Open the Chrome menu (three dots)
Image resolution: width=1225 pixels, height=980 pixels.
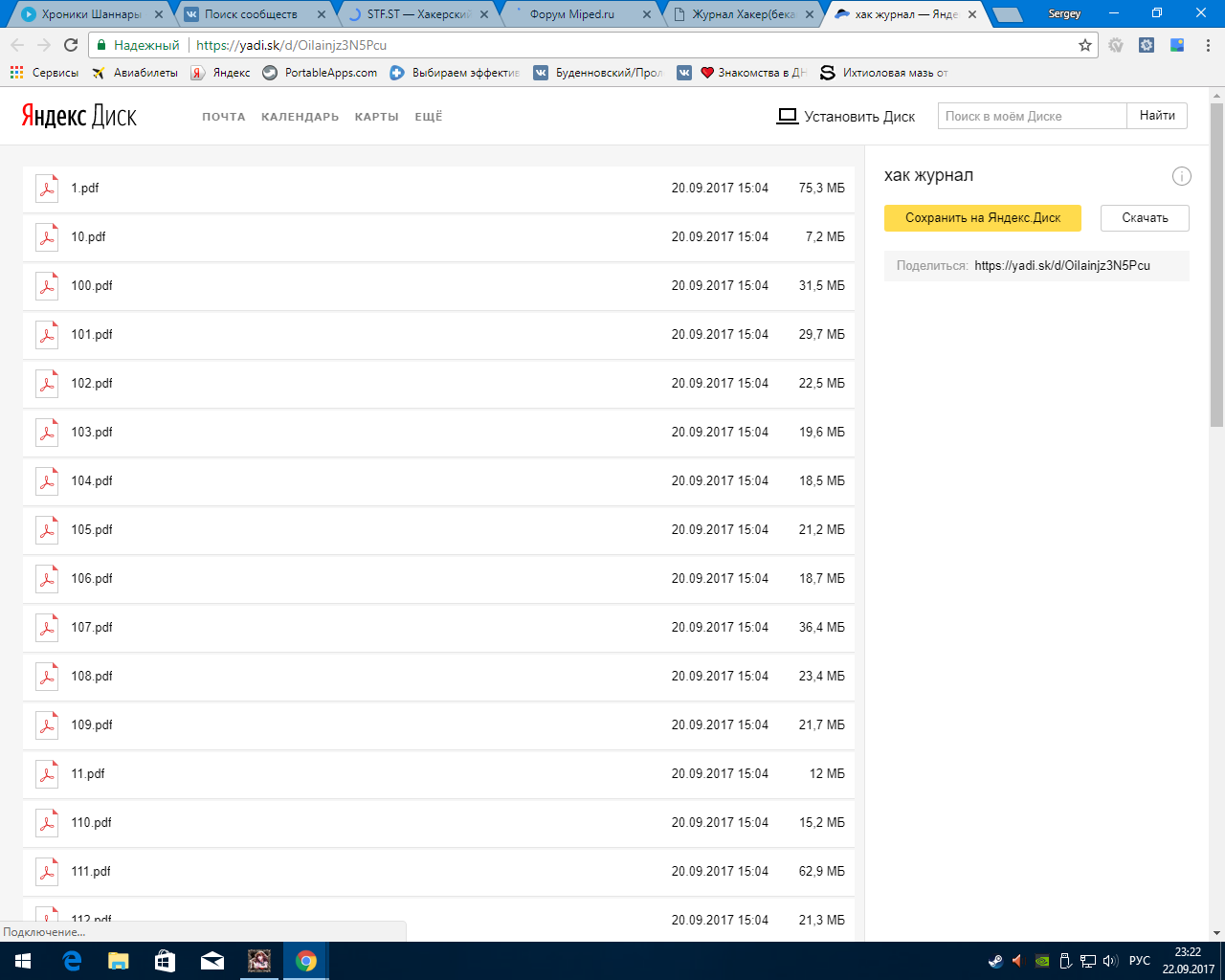[x=1208, y=45]
